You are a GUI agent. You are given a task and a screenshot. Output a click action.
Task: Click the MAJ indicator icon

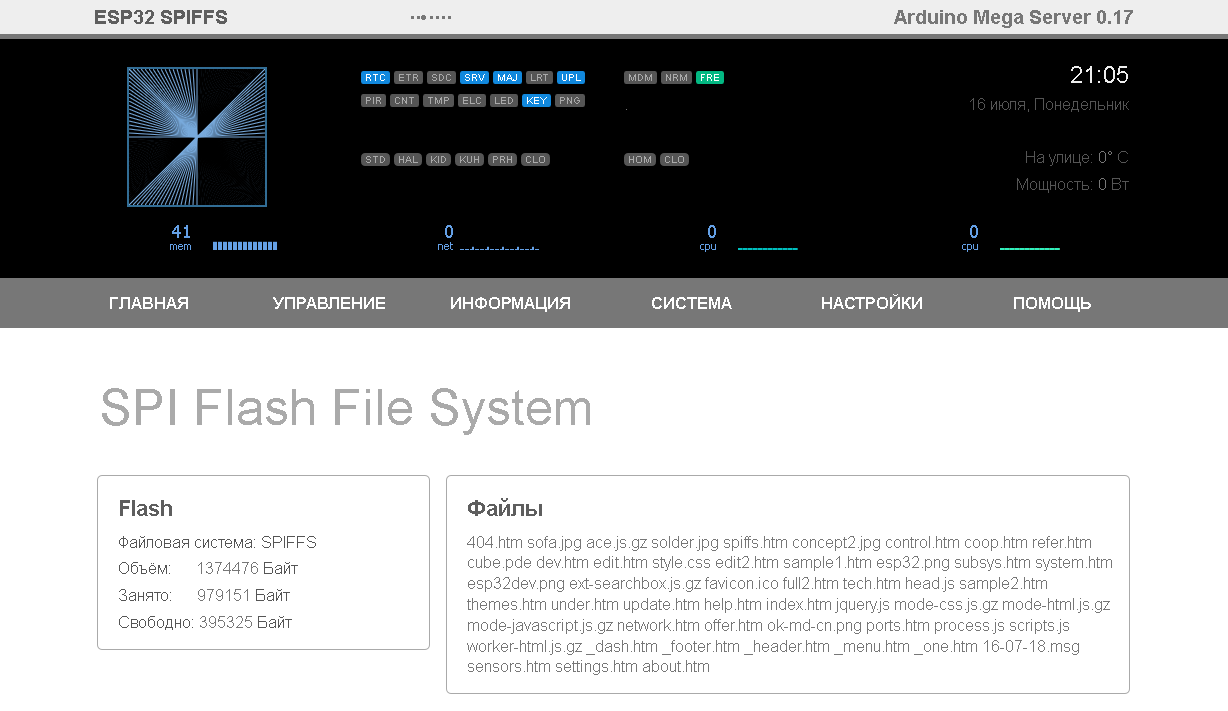(508, 77)
